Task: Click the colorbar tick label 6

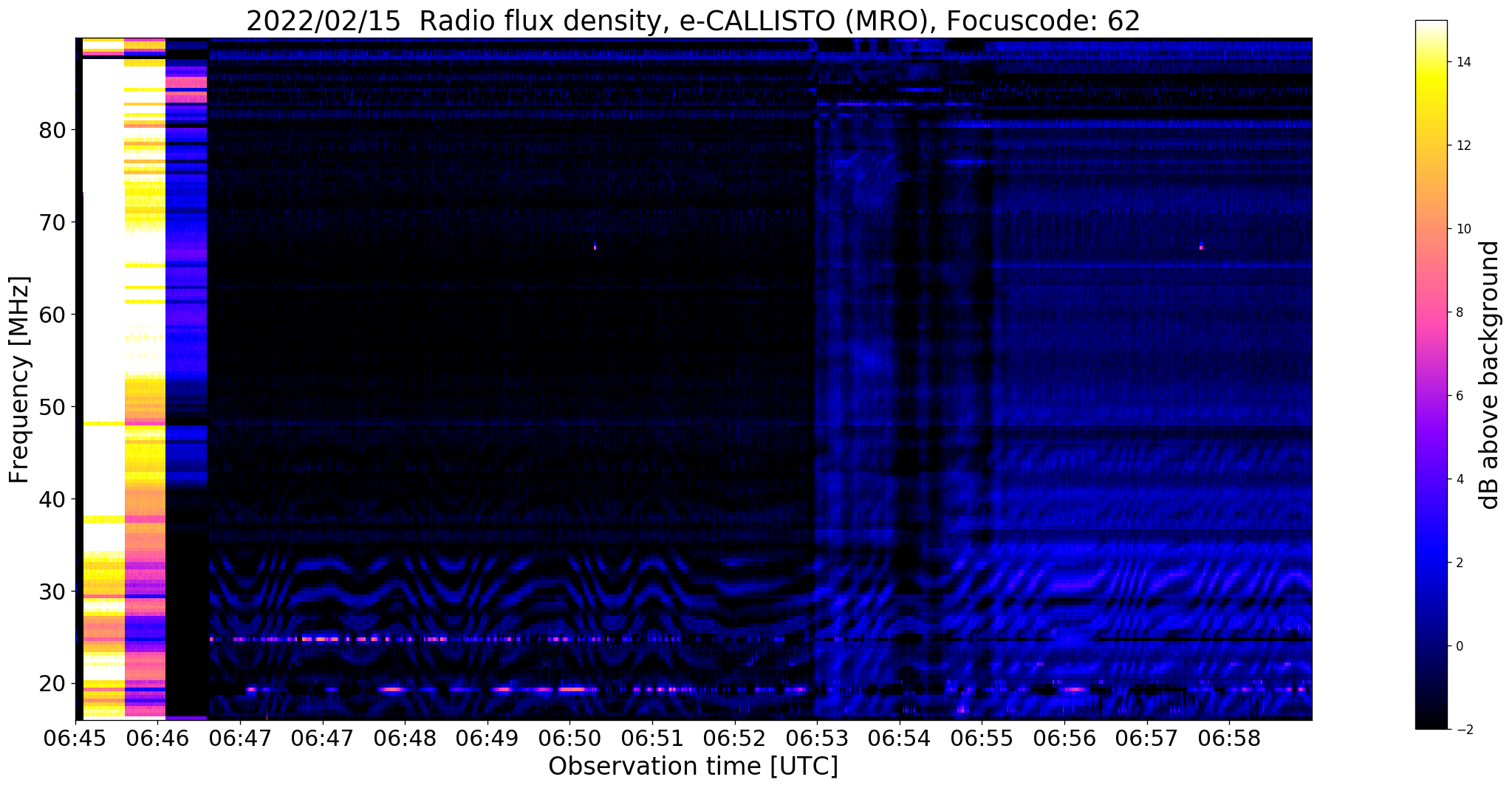Action: (x=1460, y=396)
